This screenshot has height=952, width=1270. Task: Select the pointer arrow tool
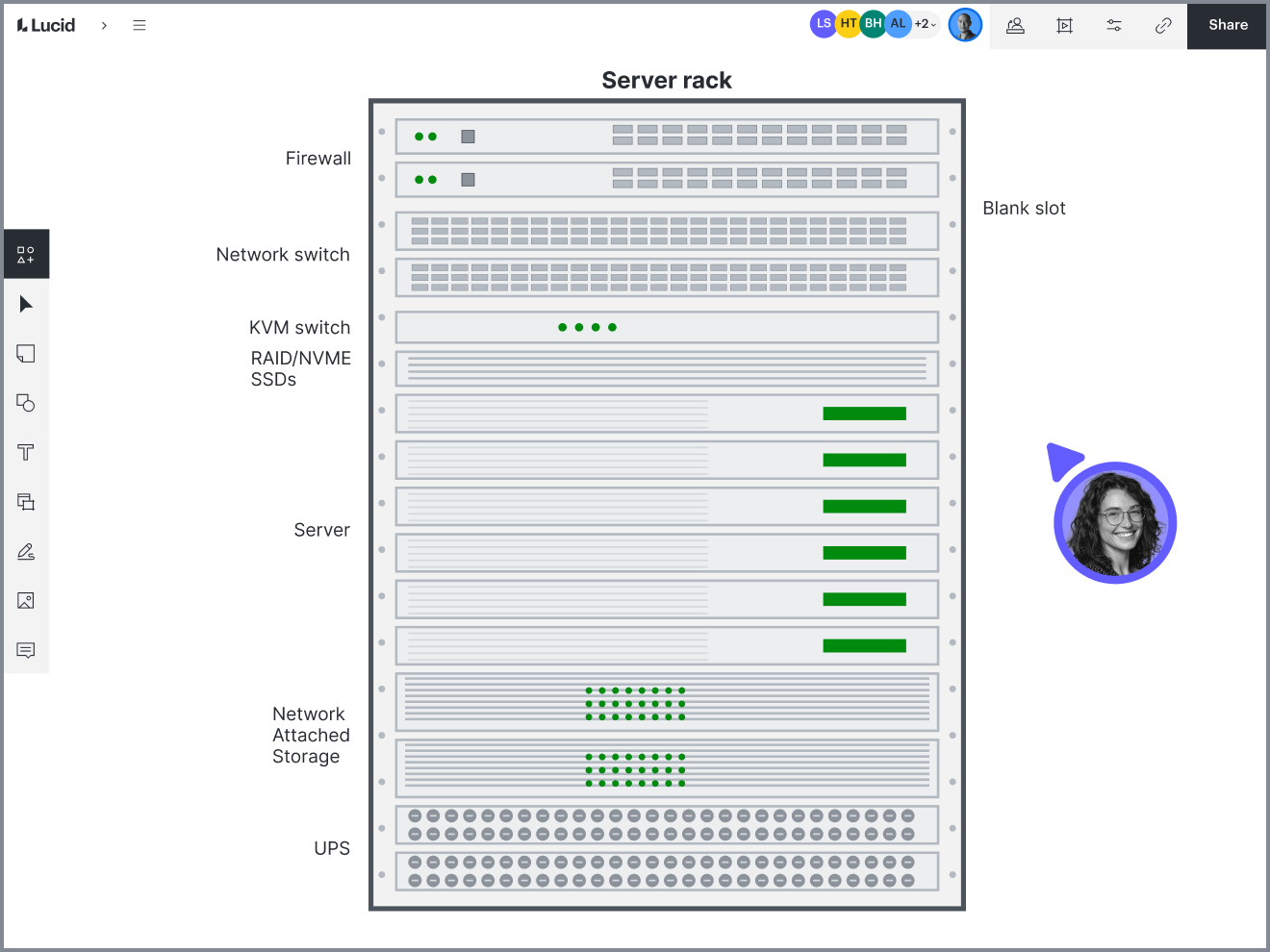point(26,305)
